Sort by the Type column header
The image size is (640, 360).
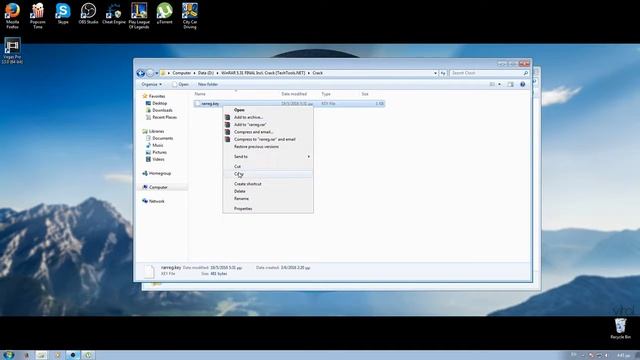(x=326, y=94)
